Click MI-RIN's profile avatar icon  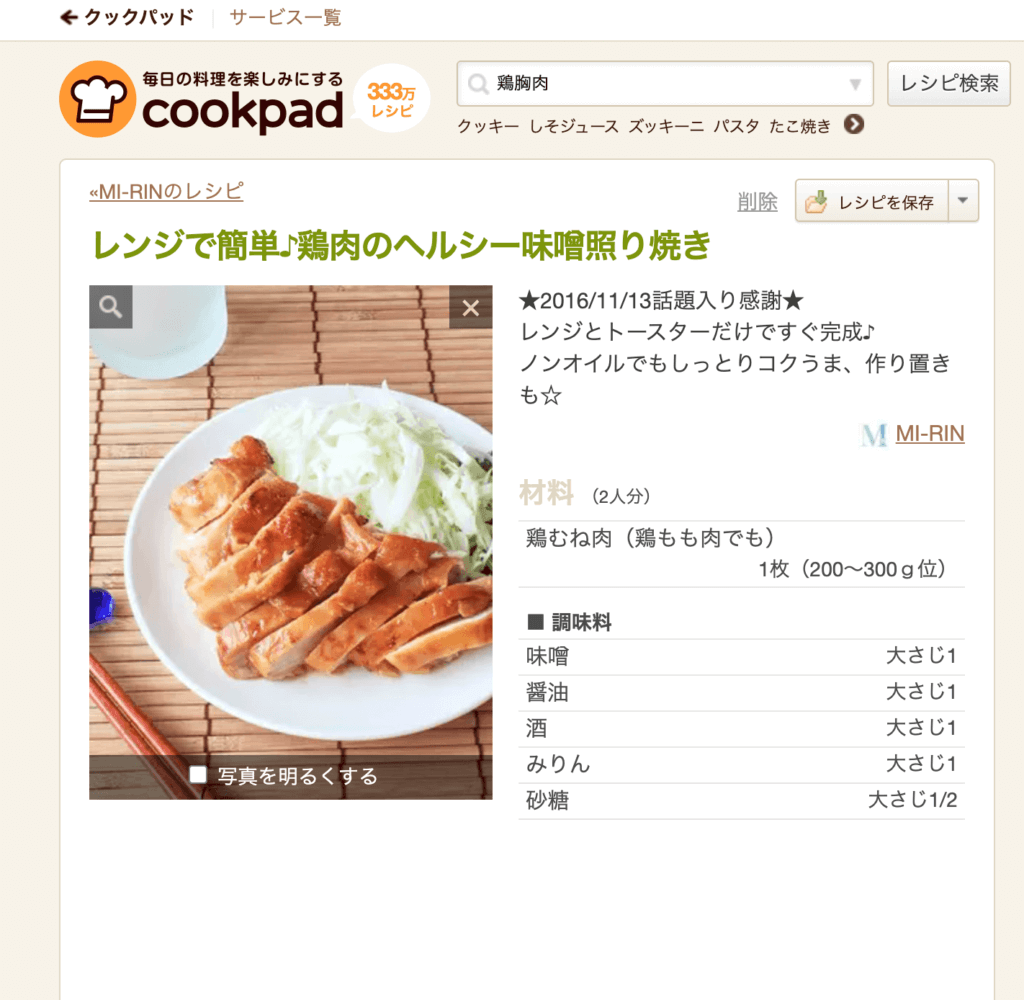874,434
